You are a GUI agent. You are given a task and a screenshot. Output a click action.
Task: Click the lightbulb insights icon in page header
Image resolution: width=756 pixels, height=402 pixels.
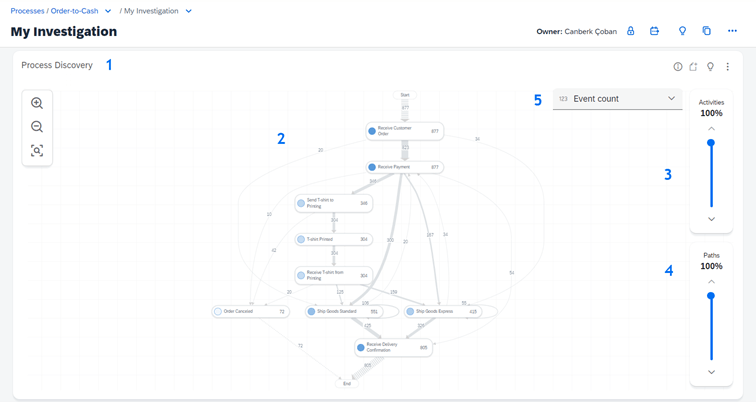point(683,31)
